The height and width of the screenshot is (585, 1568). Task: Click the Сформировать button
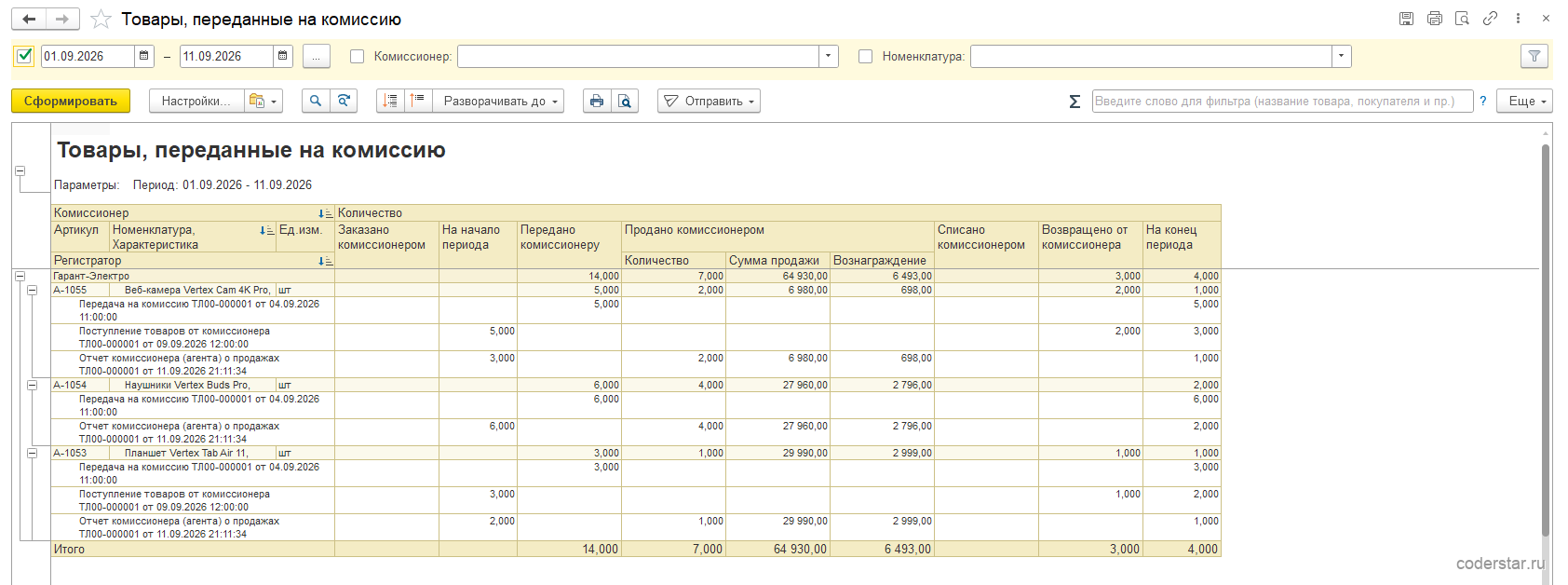pyautogui.click(x=71, y=101)
